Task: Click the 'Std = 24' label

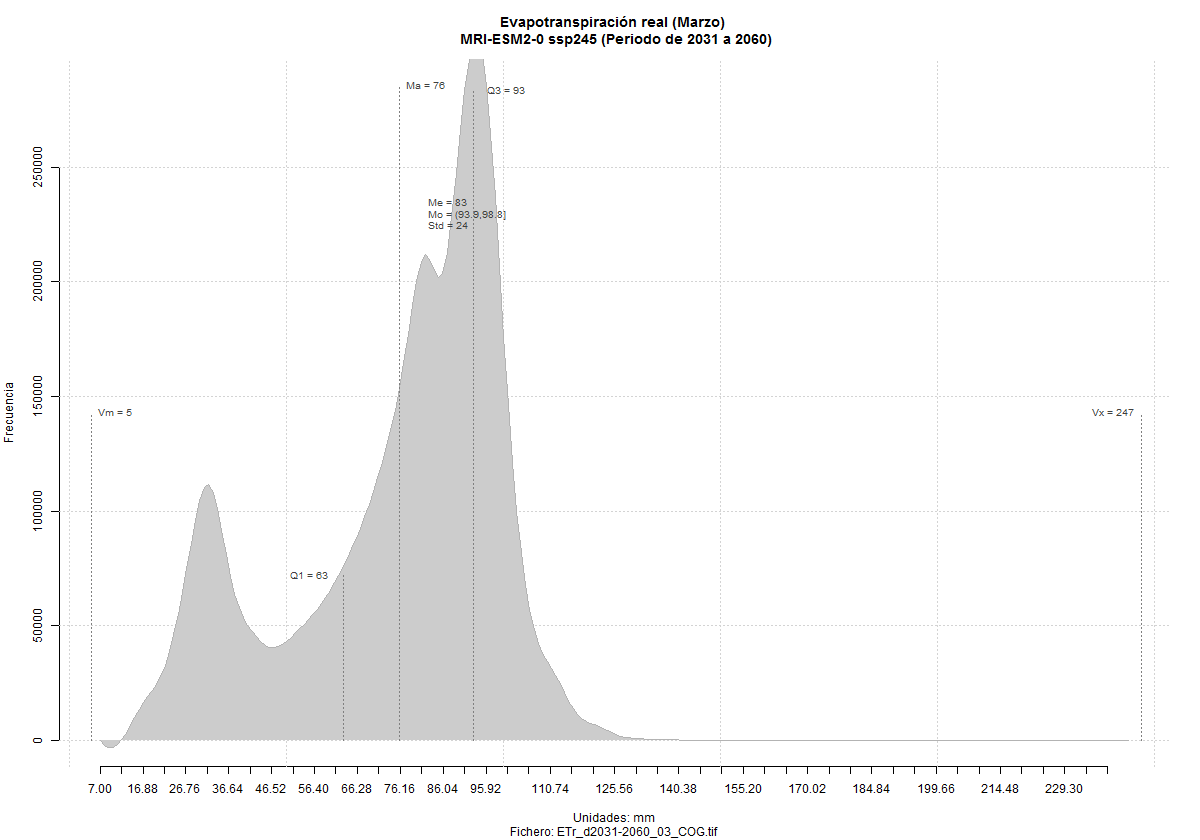Action: (448, 226)
